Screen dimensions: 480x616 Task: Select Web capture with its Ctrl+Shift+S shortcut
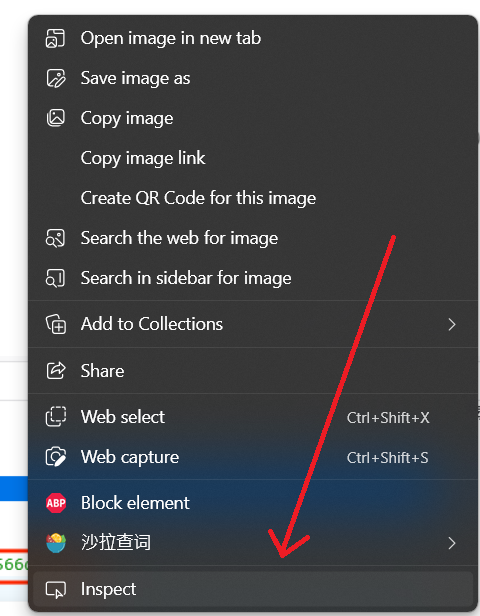click(x=253, y=457)
